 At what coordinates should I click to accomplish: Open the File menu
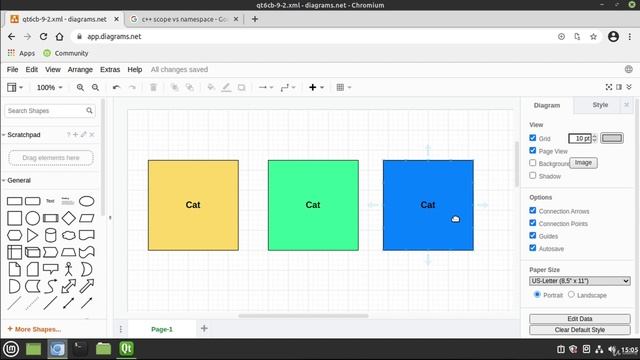[x=12, y=69]
